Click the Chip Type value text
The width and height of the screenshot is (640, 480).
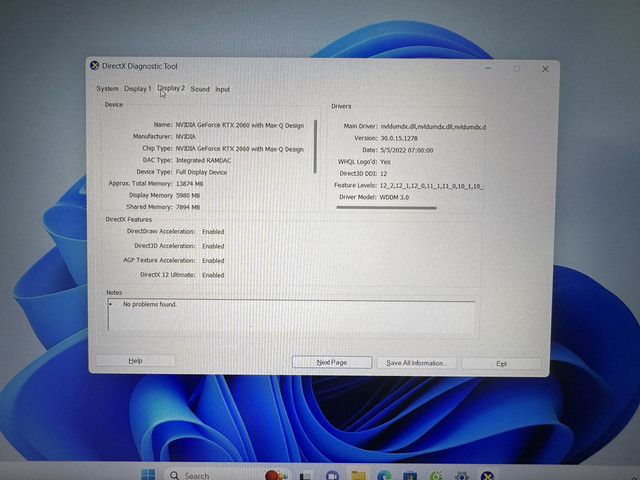pos(240,149)
